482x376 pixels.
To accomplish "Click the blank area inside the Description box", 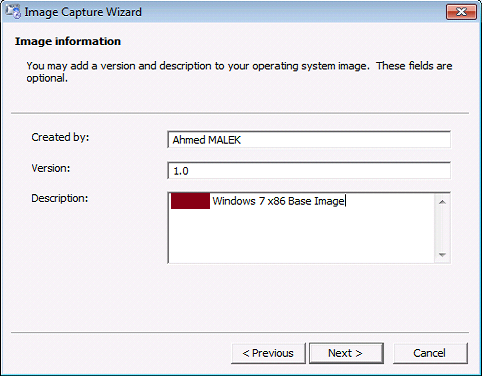I will tap(302, 237).
